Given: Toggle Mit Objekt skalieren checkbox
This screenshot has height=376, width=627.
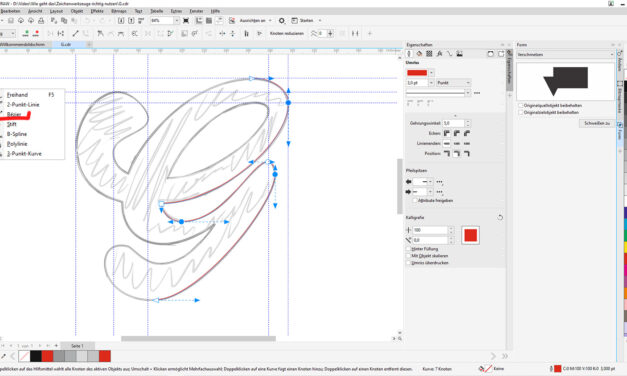Looking at the screenshot, I should point(408,256).
